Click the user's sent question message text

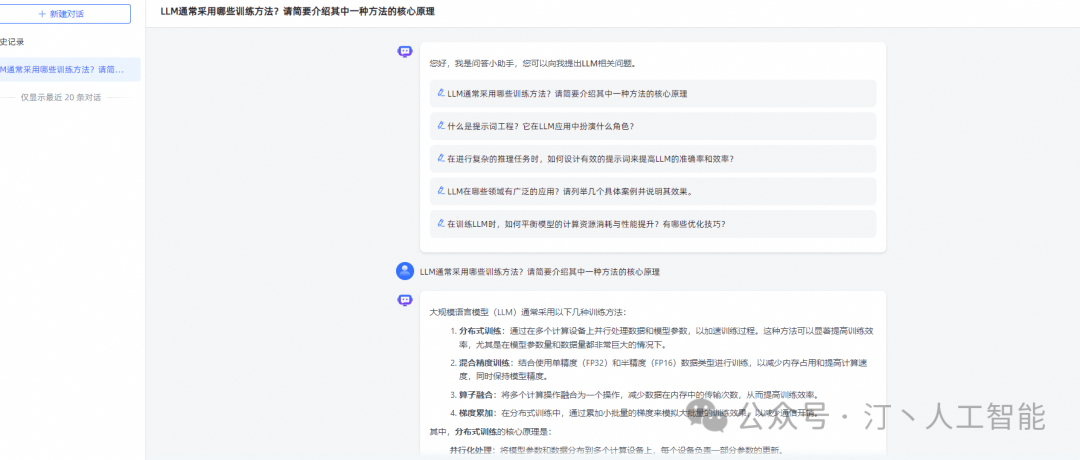540,272
